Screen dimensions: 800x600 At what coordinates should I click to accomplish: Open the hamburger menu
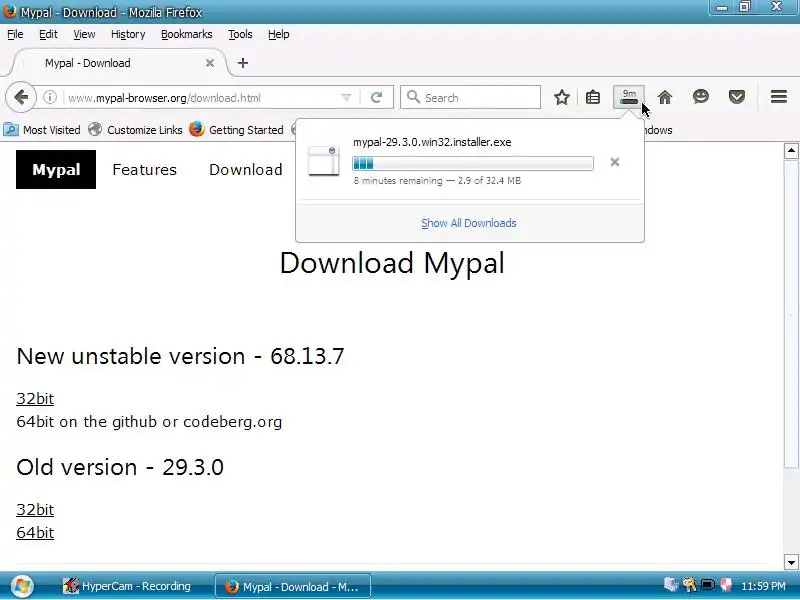779,96
